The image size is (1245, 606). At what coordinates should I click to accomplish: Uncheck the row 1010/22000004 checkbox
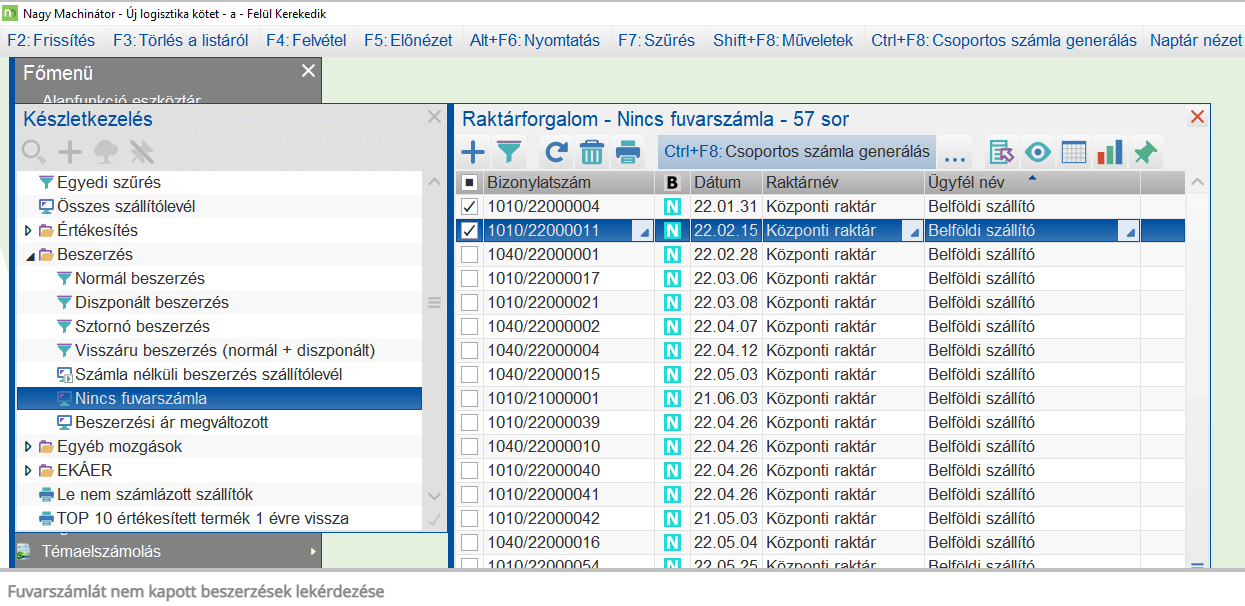pyautogui.click(x=469, y=207)
